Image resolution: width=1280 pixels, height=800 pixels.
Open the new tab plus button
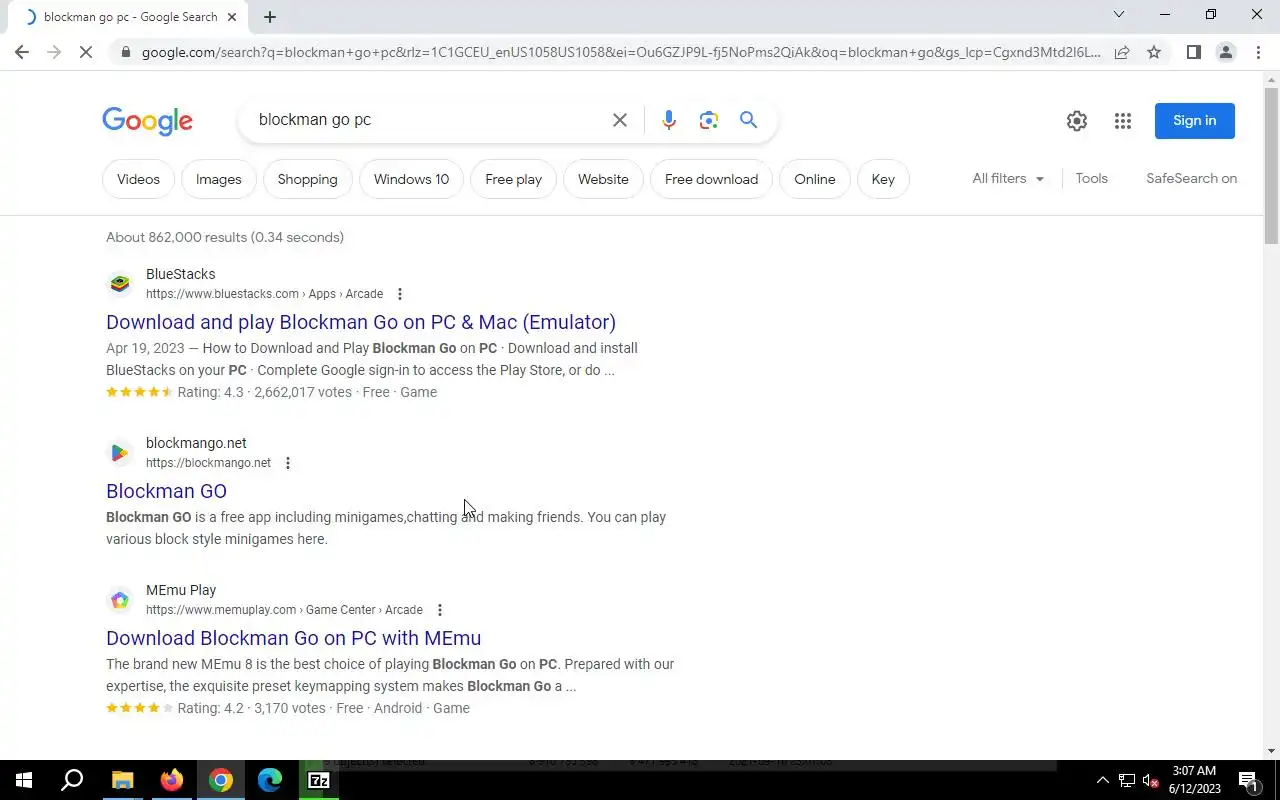coord(270,17)
